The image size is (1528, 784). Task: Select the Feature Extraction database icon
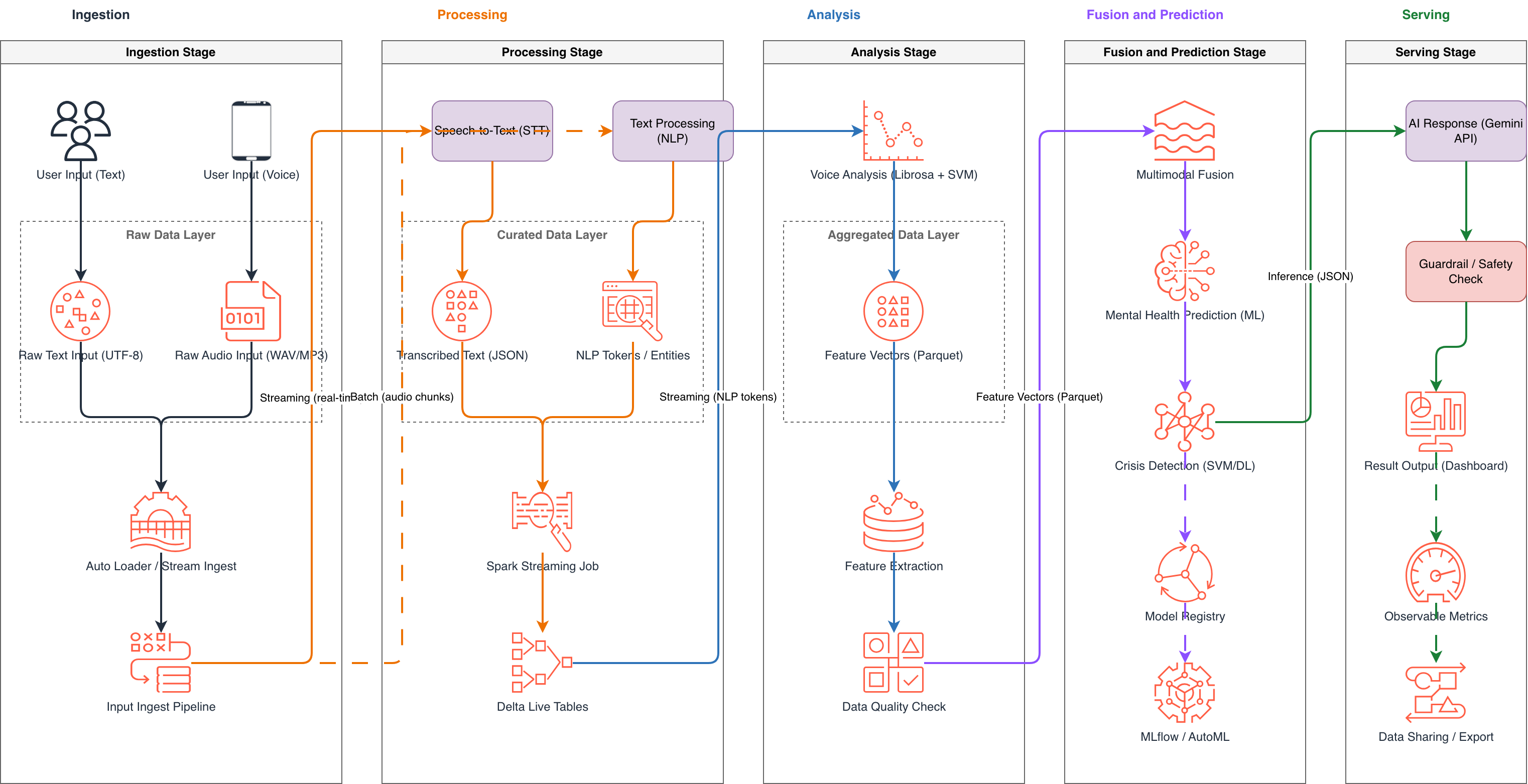pos(894,522)
